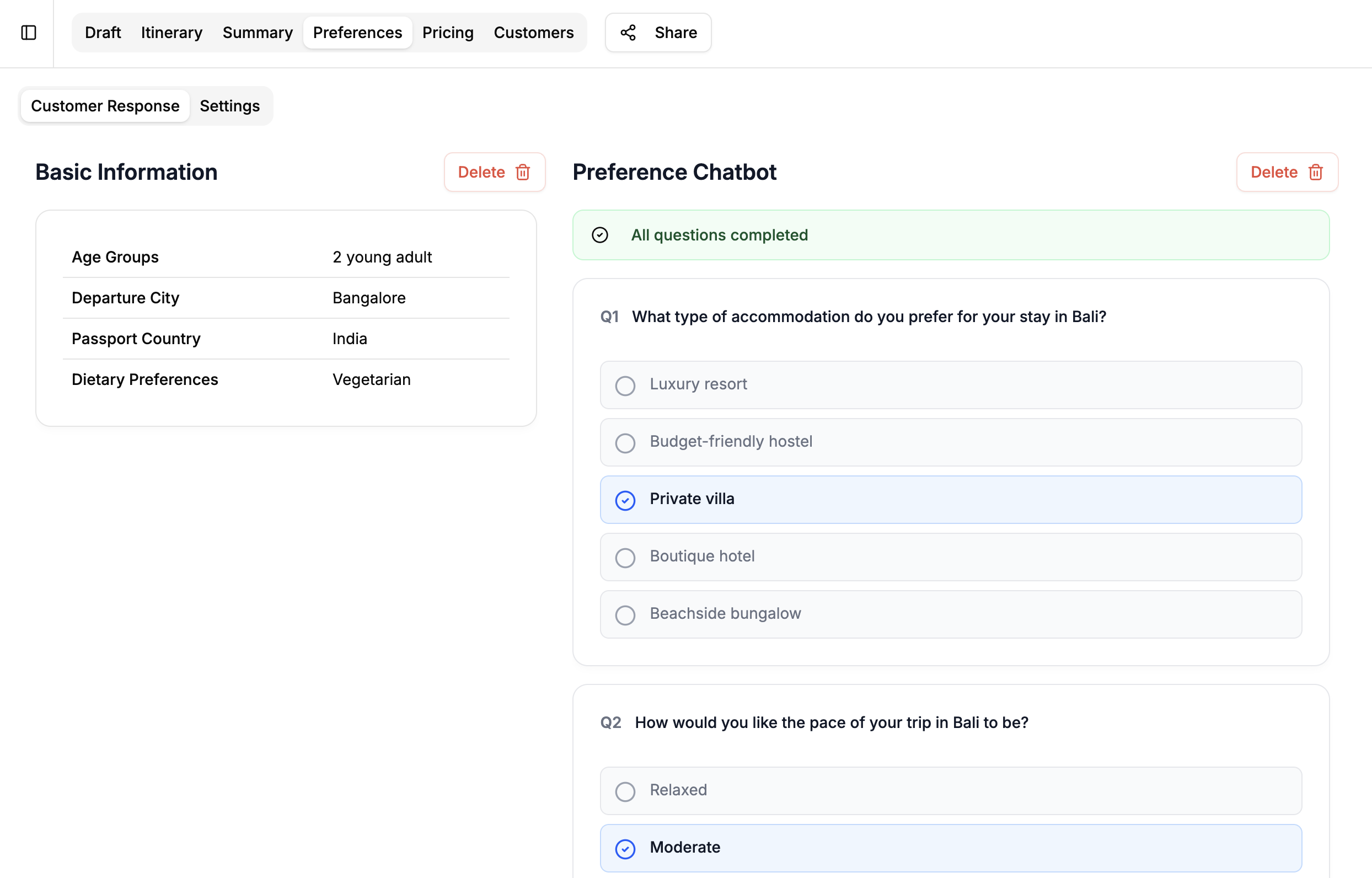
Task: Click the All questions completed banner
Action: (950, 235)
